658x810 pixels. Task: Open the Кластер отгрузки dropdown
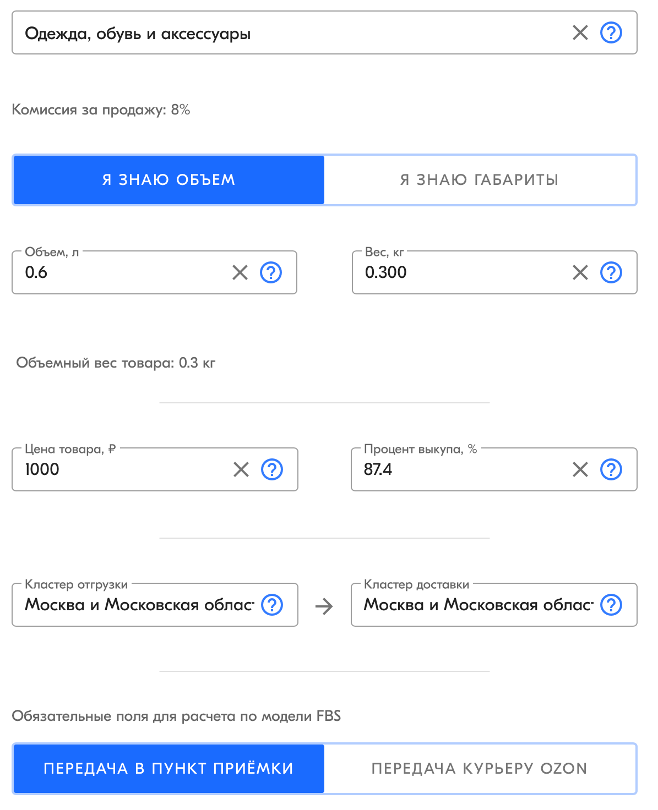tap(139, 605)
